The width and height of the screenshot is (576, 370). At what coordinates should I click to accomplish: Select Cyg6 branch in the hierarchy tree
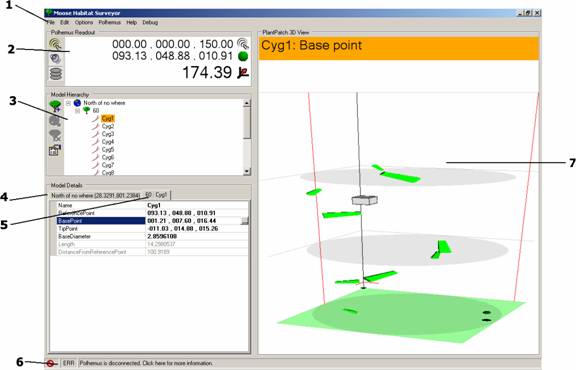click(x=108, y=157)
